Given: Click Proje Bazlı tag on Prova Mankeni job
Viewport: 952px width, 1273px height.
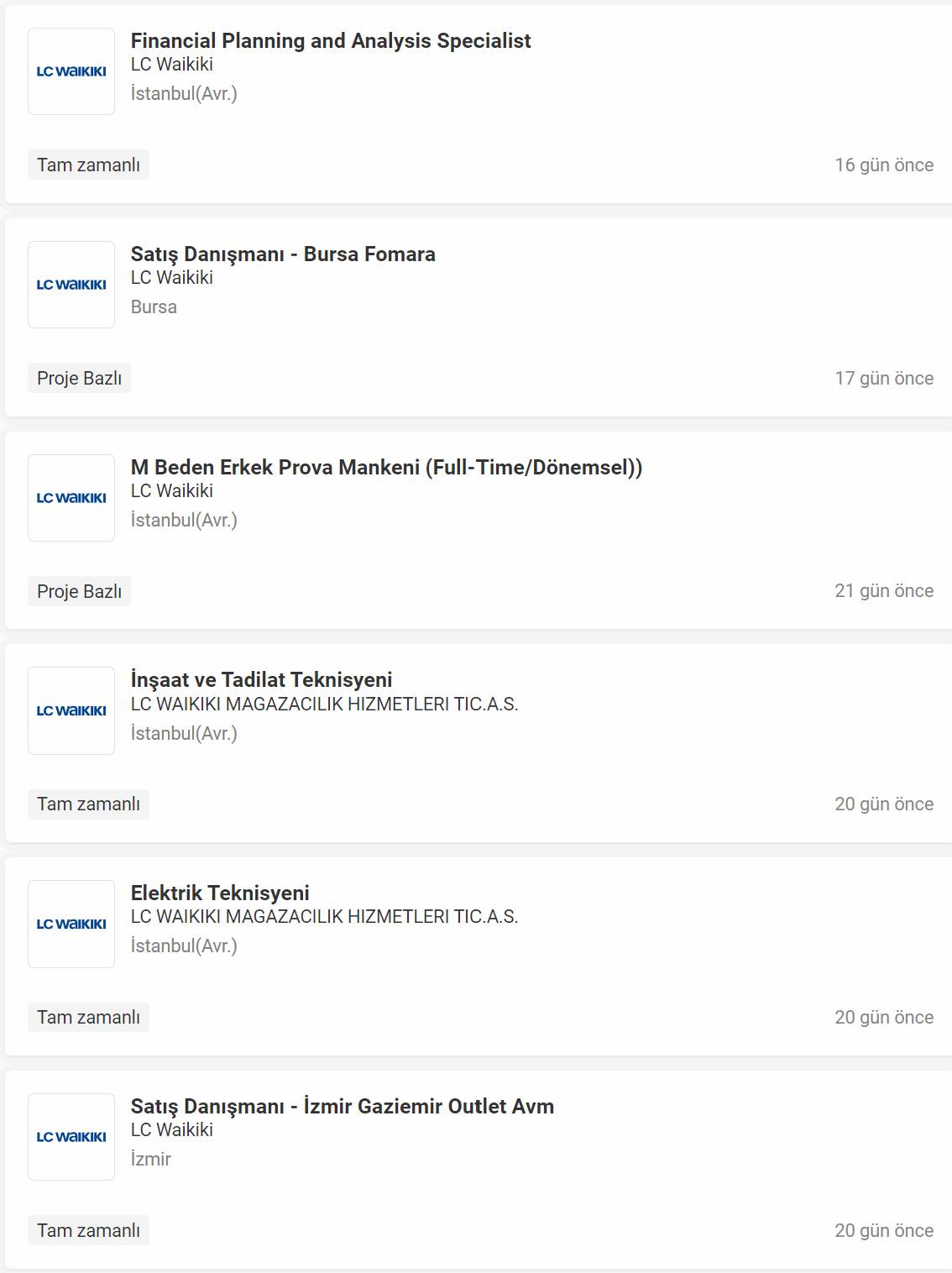Looking at the screenshot, I should tap(79, 592).
